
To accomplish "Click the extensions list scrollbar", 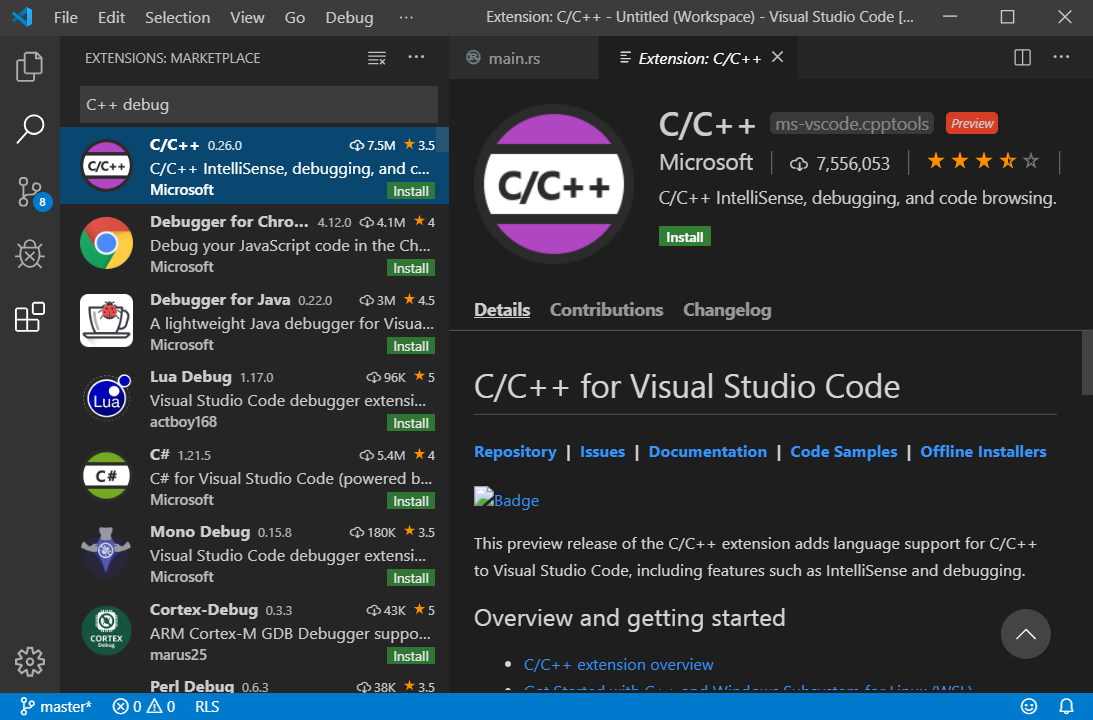I will 443,140.
